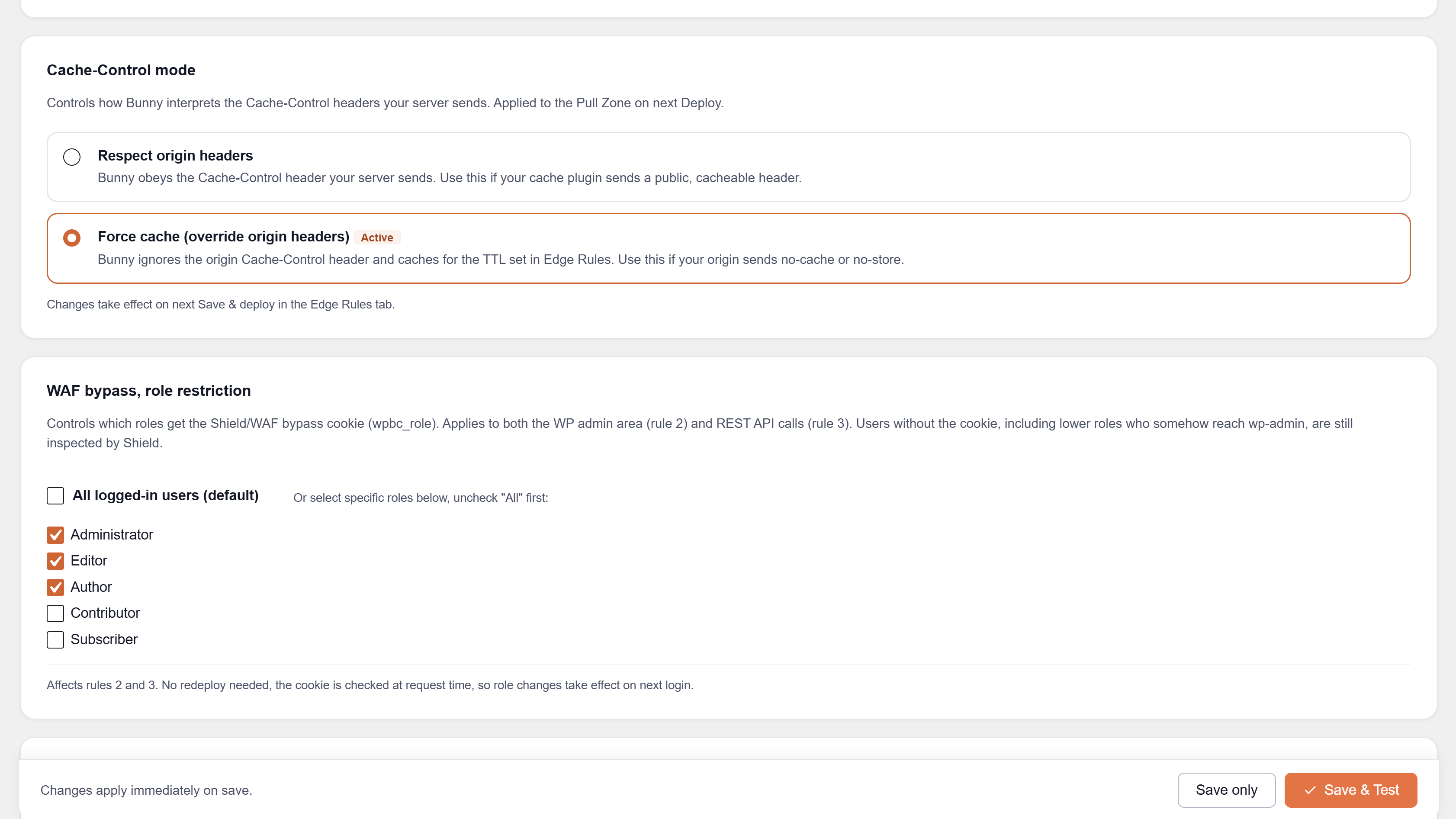
Task: Click the 'Or select specific roles below' hint
Action: [421, 498]
